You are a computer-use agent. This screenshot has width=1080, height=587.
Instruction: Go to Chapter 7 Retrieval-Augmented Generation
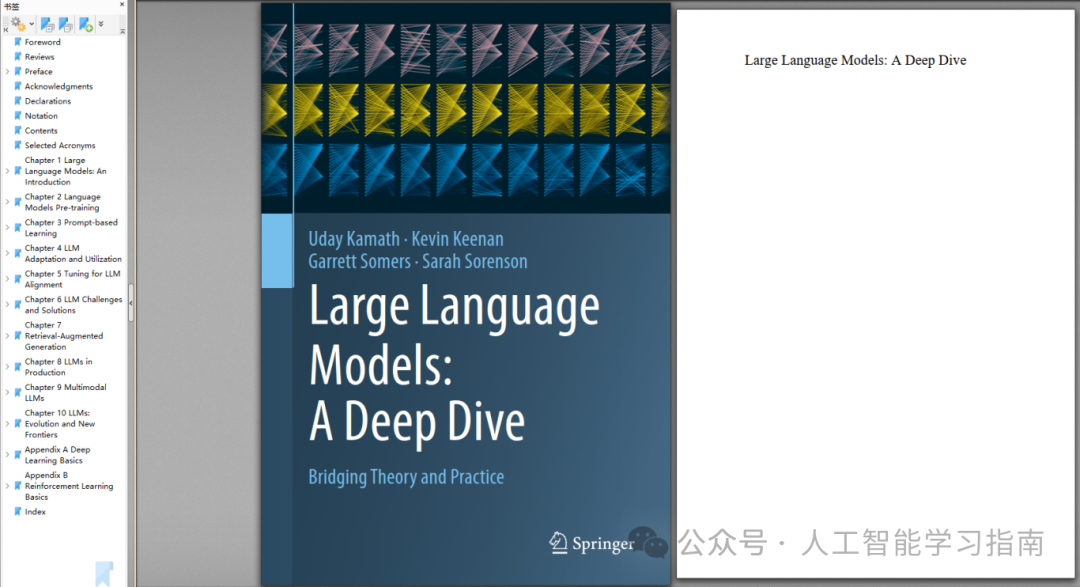pos(64,336)
